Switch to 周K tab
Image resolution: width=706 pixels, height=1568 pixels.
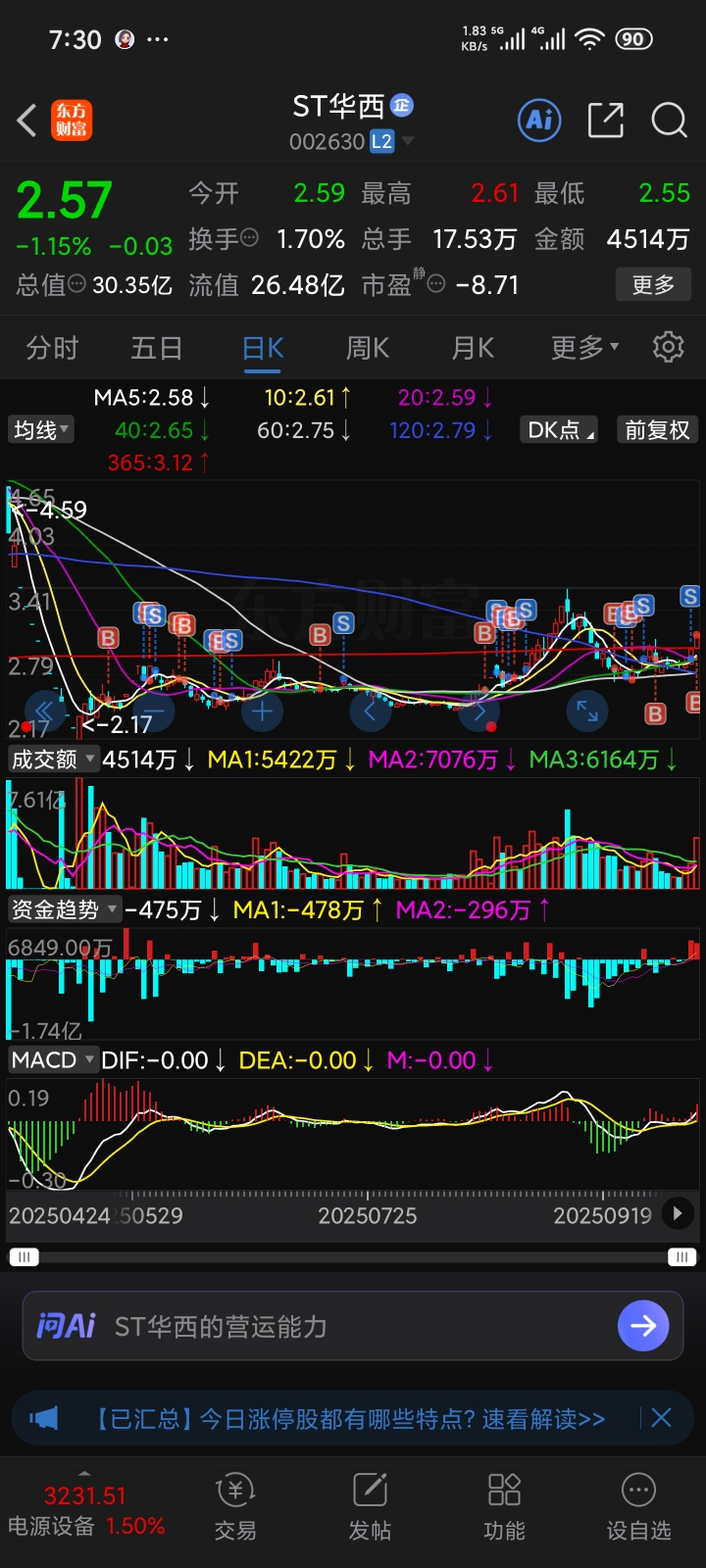pyautogui.click(x=368, y=348)
